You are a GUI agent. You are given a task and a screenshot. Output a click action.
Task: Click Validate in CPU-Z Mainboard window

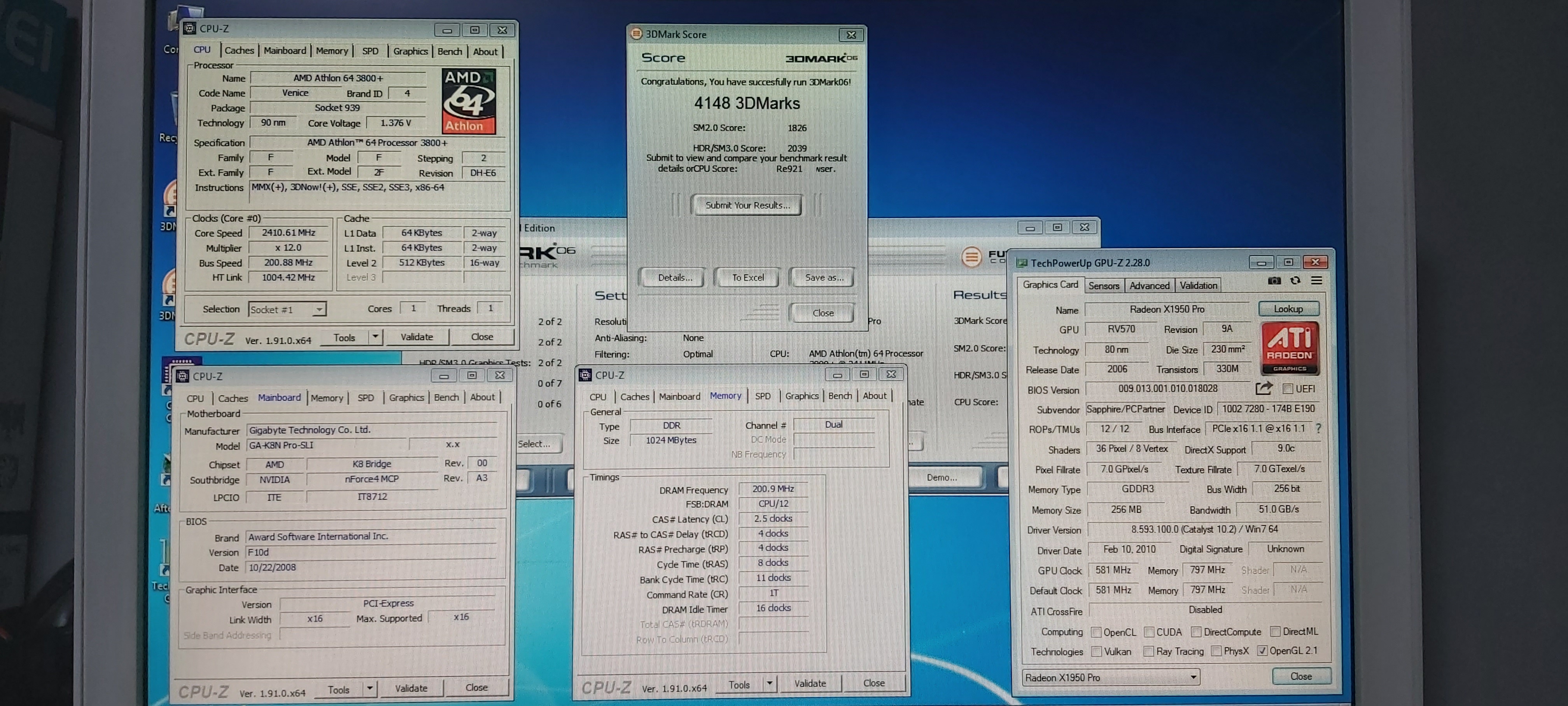pyautogui.click(x=411, y=689)
